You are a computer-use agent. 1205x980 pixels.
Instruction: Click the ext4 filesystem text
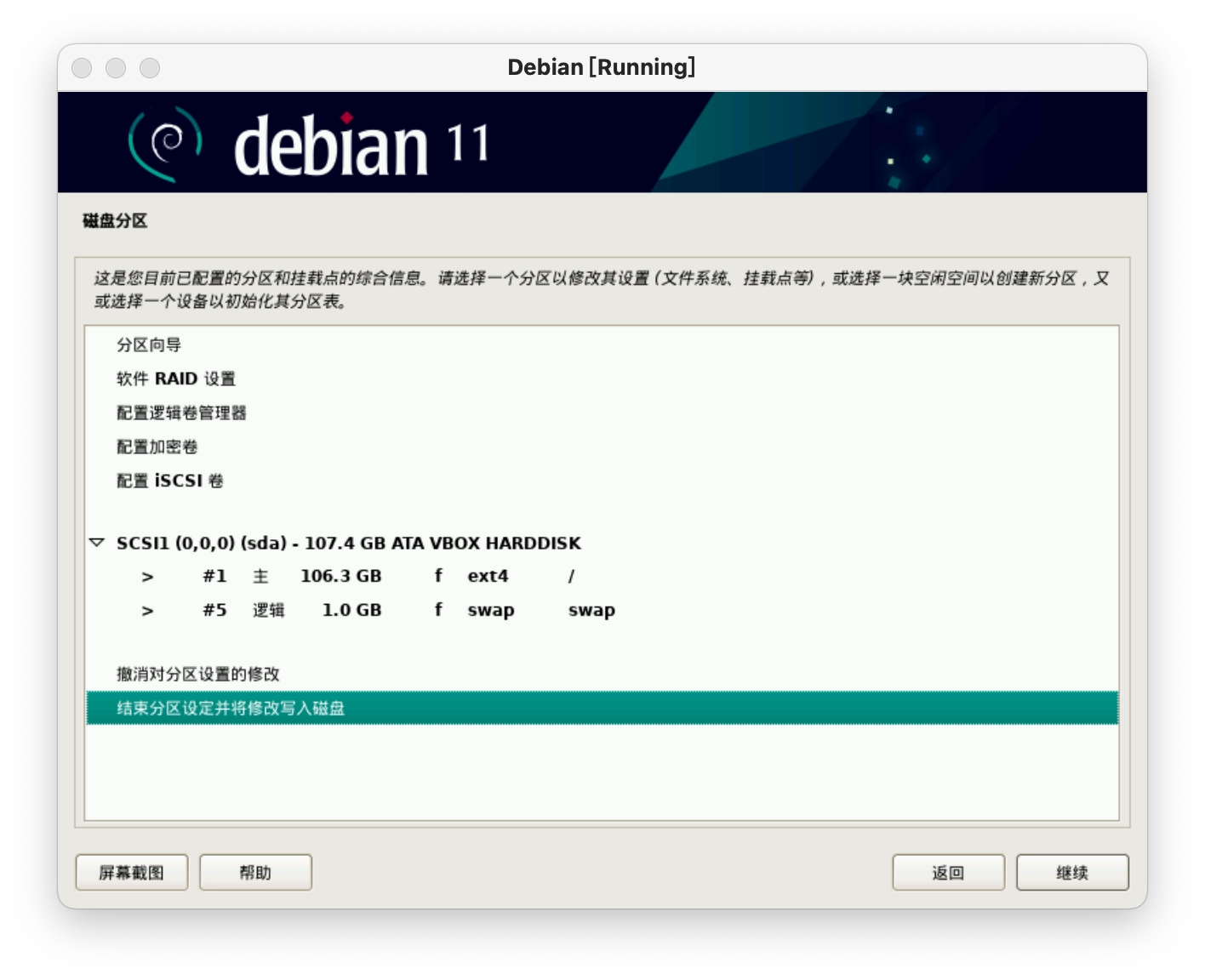pyautogui.click(x=488, y=576)
